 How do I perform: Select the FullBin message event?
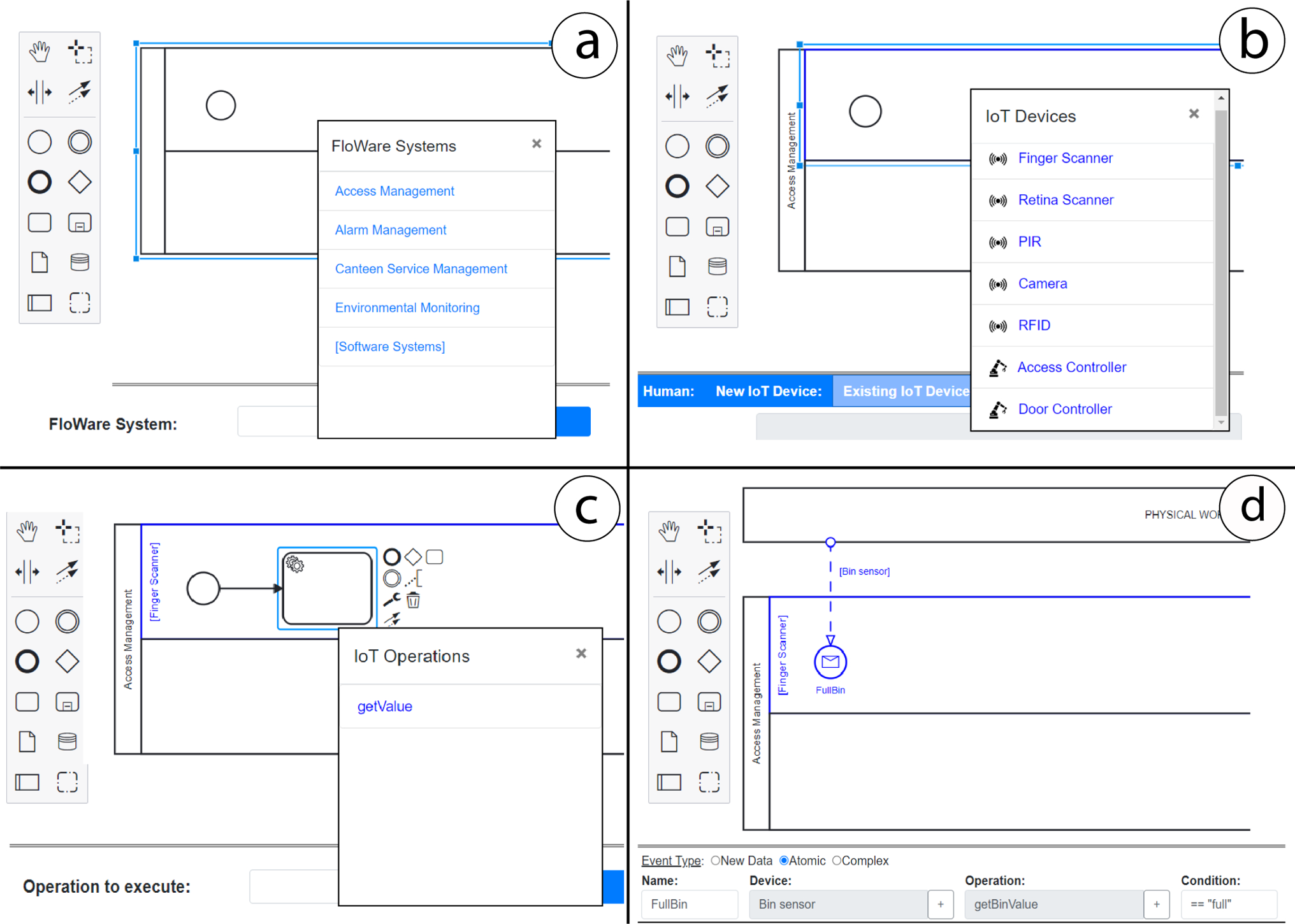[x=830, y=662]
